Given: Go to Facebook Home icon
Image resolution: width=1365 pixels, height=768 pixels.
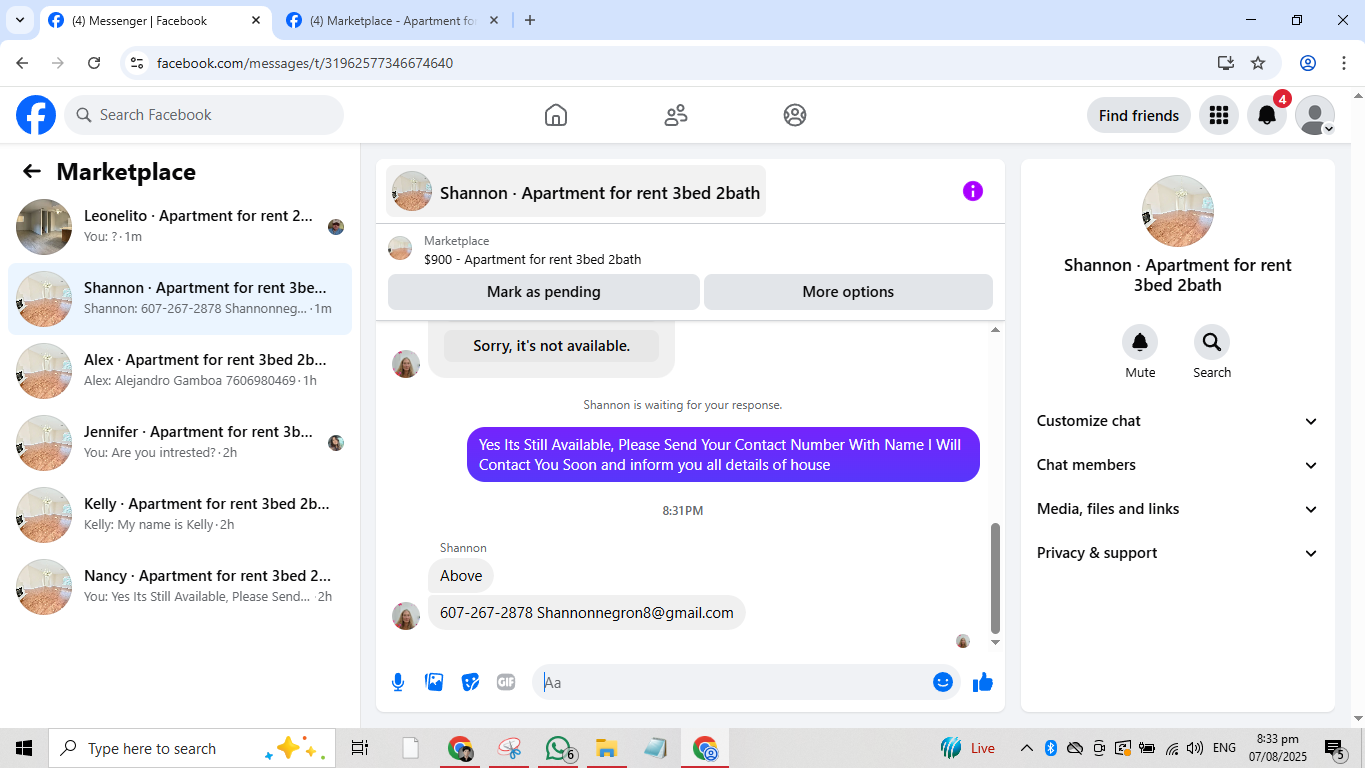Looking at the screenshot, I should (x=556, y=115).
